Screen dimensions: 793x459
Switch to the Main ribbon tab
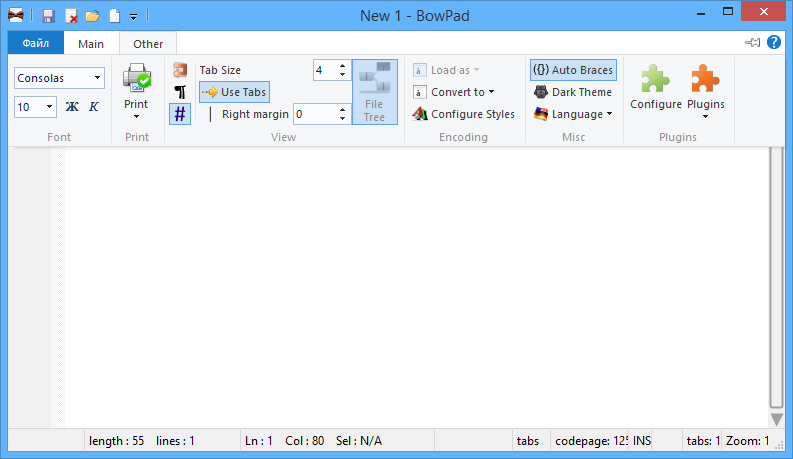coord(91,44)
